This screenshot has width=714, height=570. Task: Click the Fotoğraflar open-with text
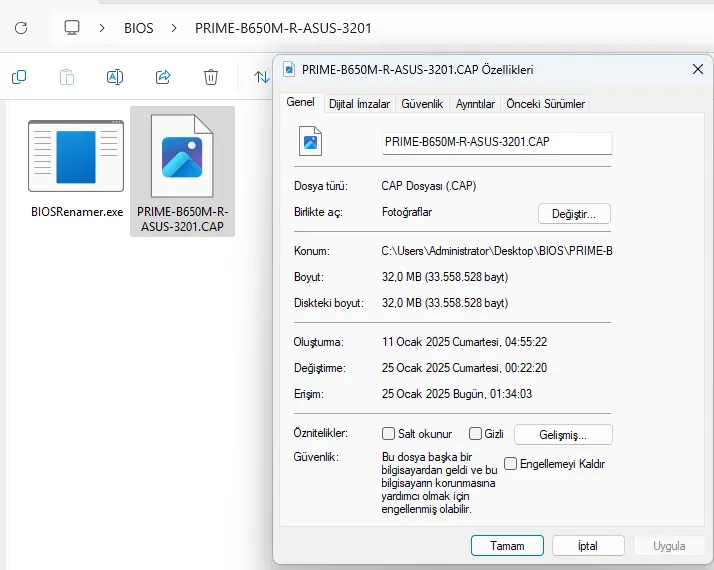pos(407,212)
